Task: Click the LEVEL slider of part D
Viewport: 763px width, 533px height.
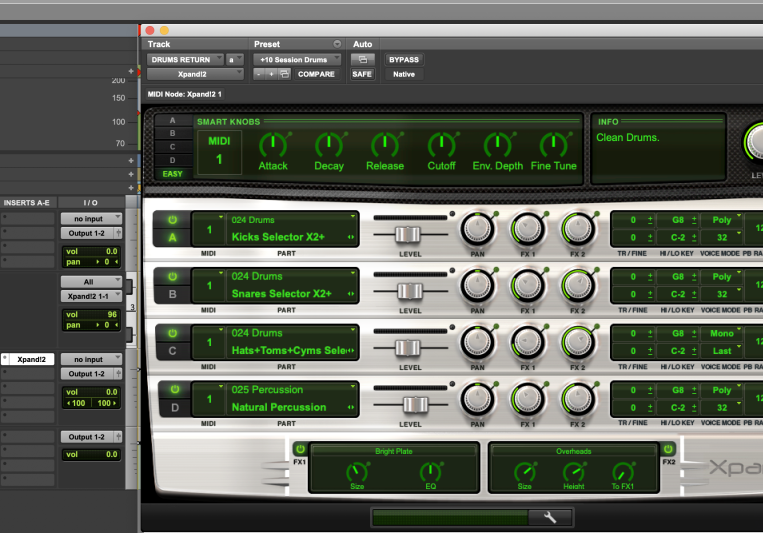Action: (416, 404)
